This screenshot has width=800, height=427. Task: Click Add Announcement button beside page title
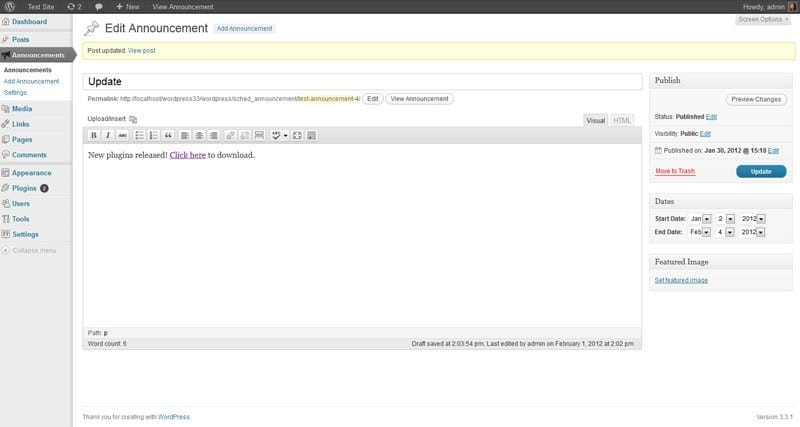[244, 29]
